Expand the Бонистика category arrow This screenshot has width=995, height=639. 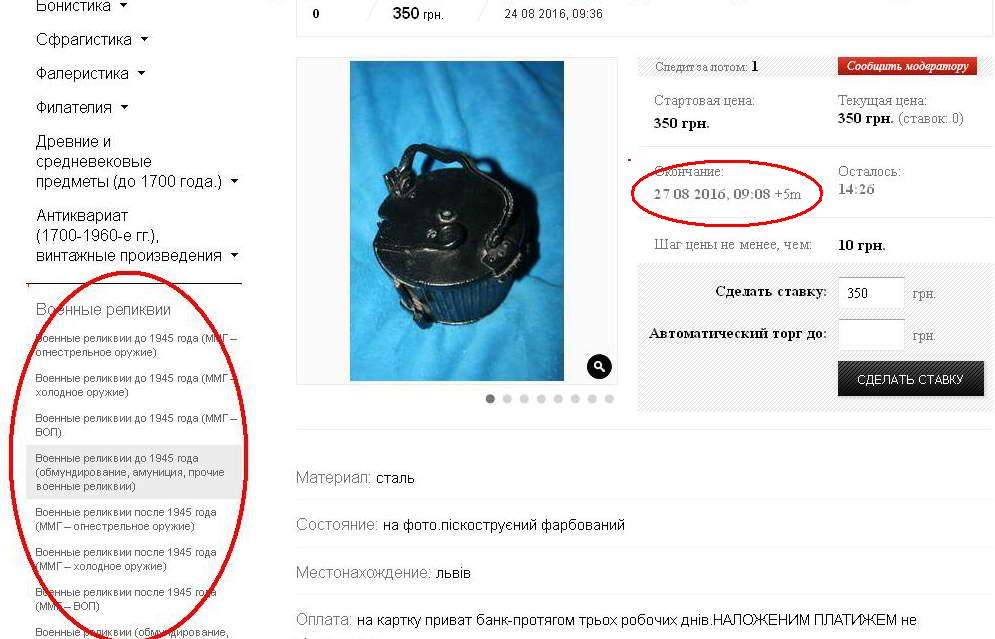(x=124, y=6)
